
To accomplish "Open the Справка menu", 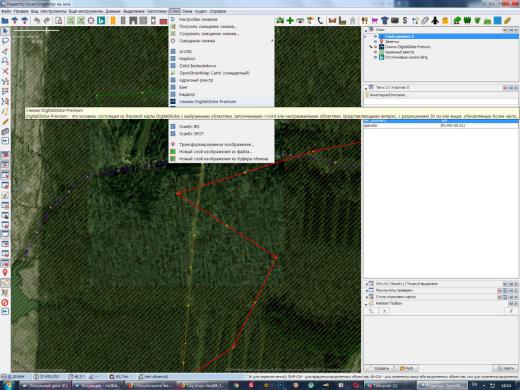I will [218, 11].
